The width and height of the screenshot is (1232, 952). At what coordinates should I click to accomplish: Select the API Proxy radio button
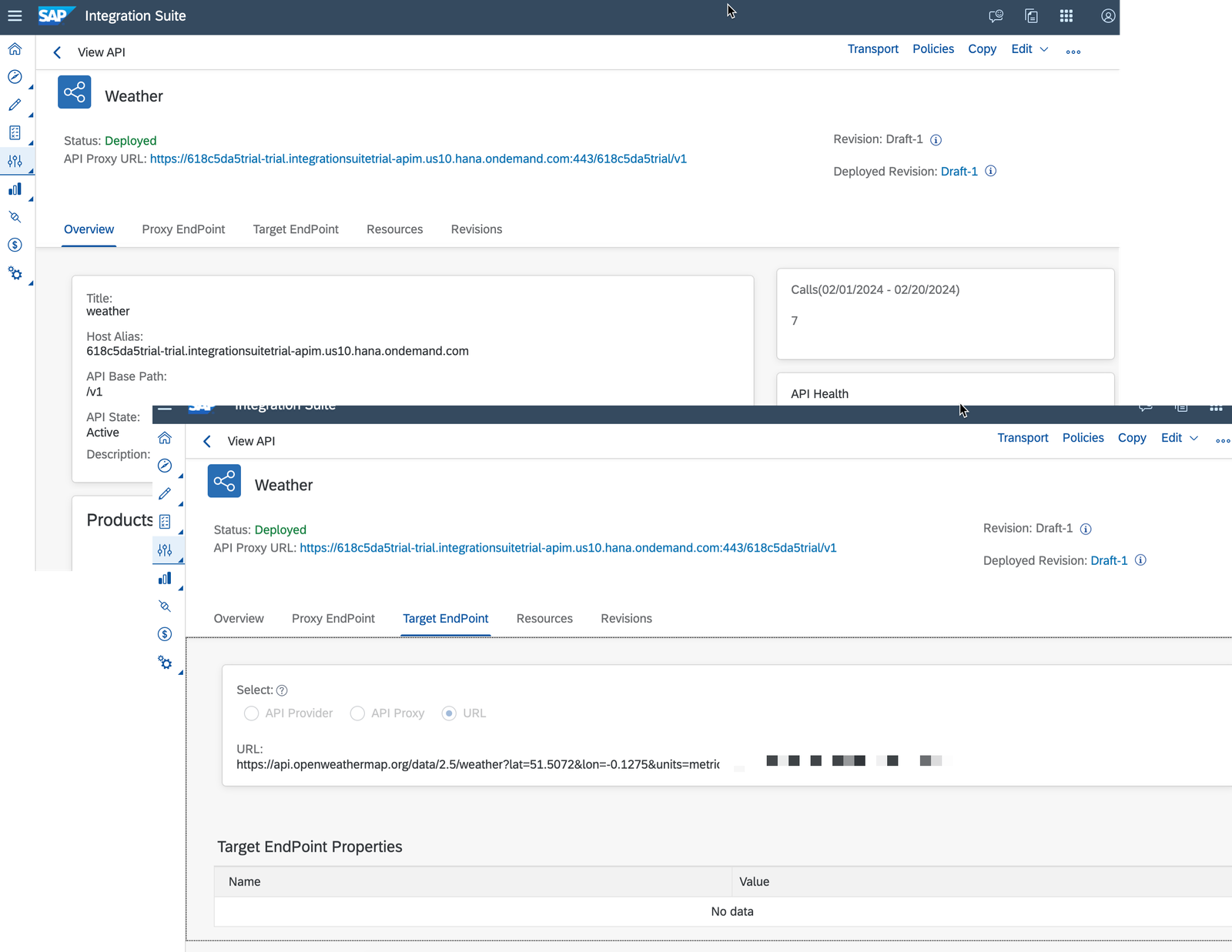point(357,713)
